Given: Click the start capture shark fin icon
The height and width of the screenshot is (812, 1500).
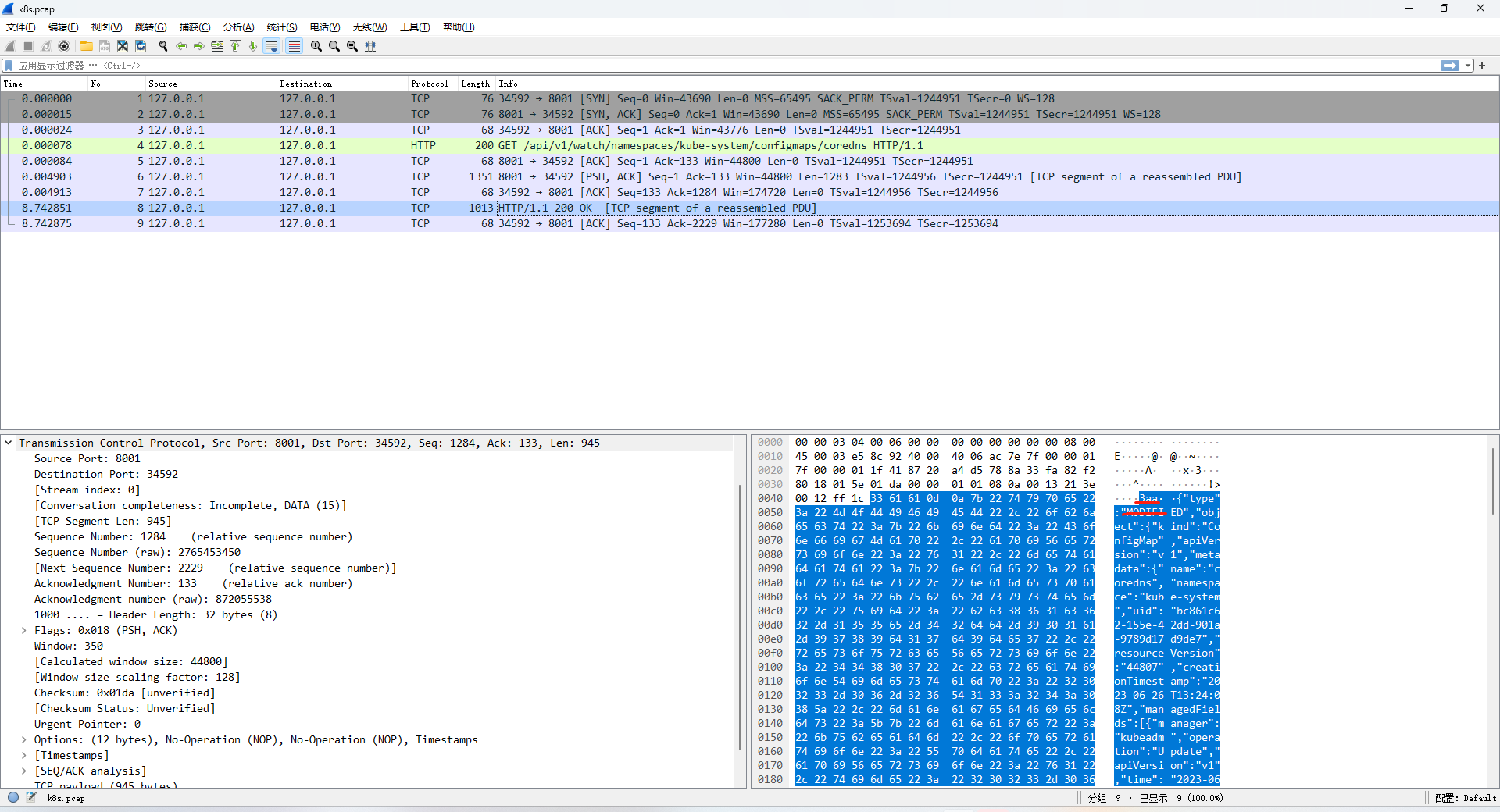Looking at the screenshot, I should 10,46.
